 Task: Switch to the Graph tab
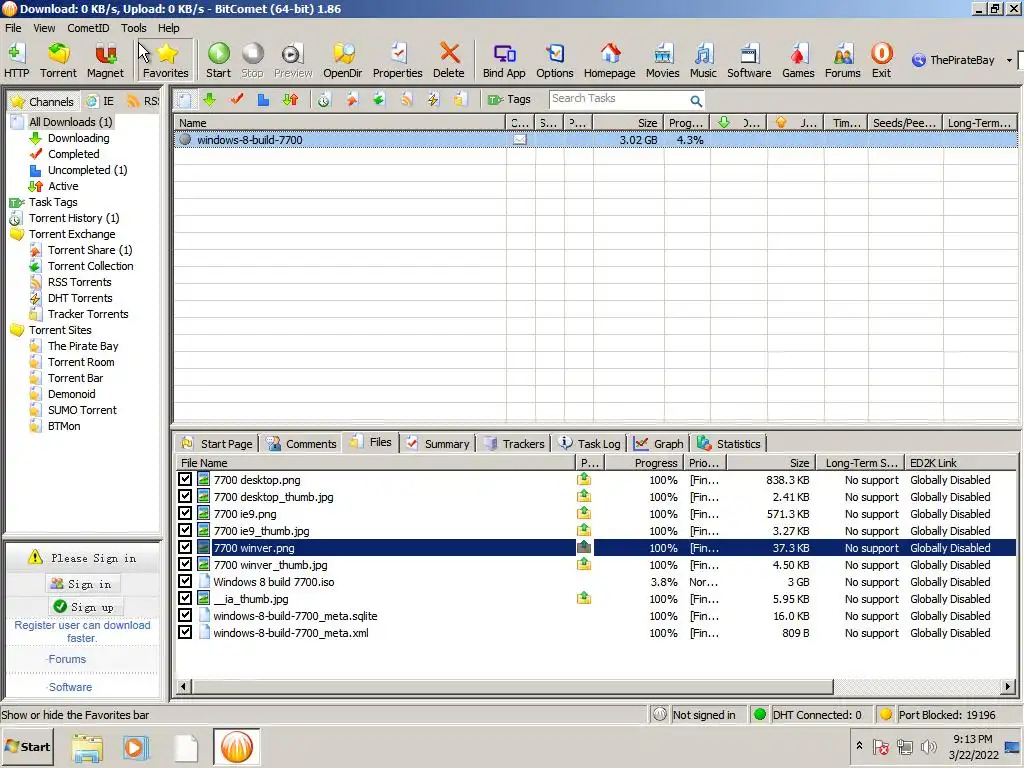point(659,443)
